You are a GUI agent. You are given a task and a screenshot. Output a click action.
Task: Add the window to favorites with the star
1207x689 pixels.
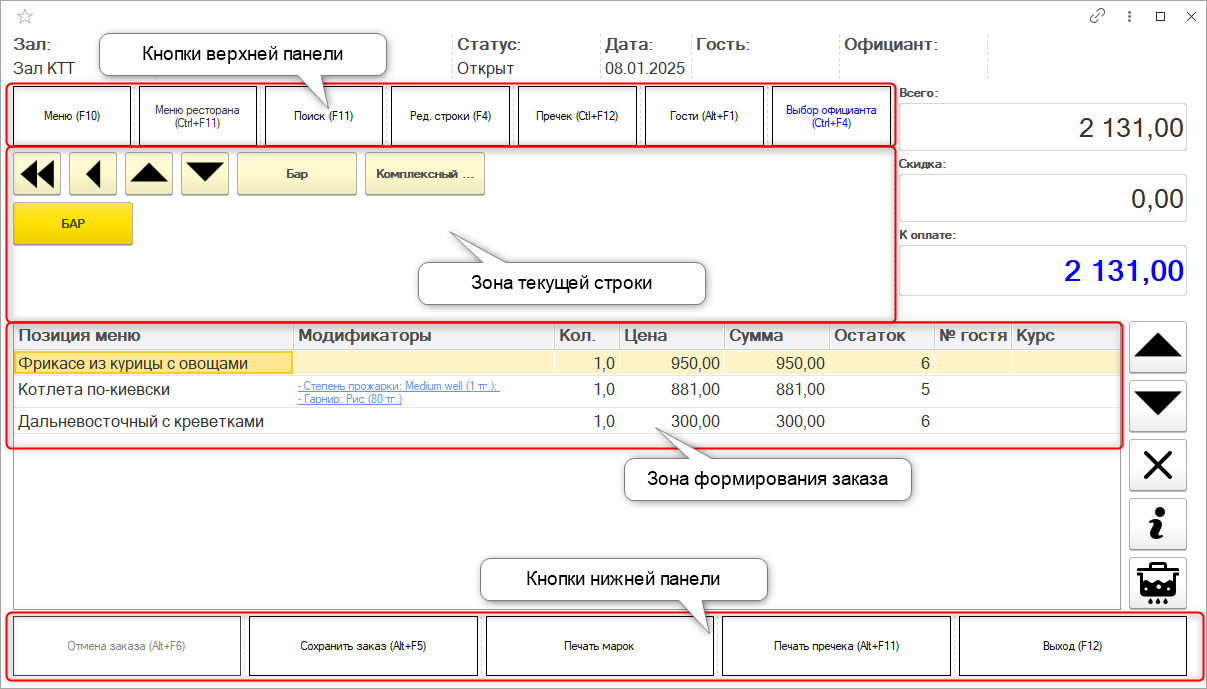pyautogui.click(x=25, y=16)
